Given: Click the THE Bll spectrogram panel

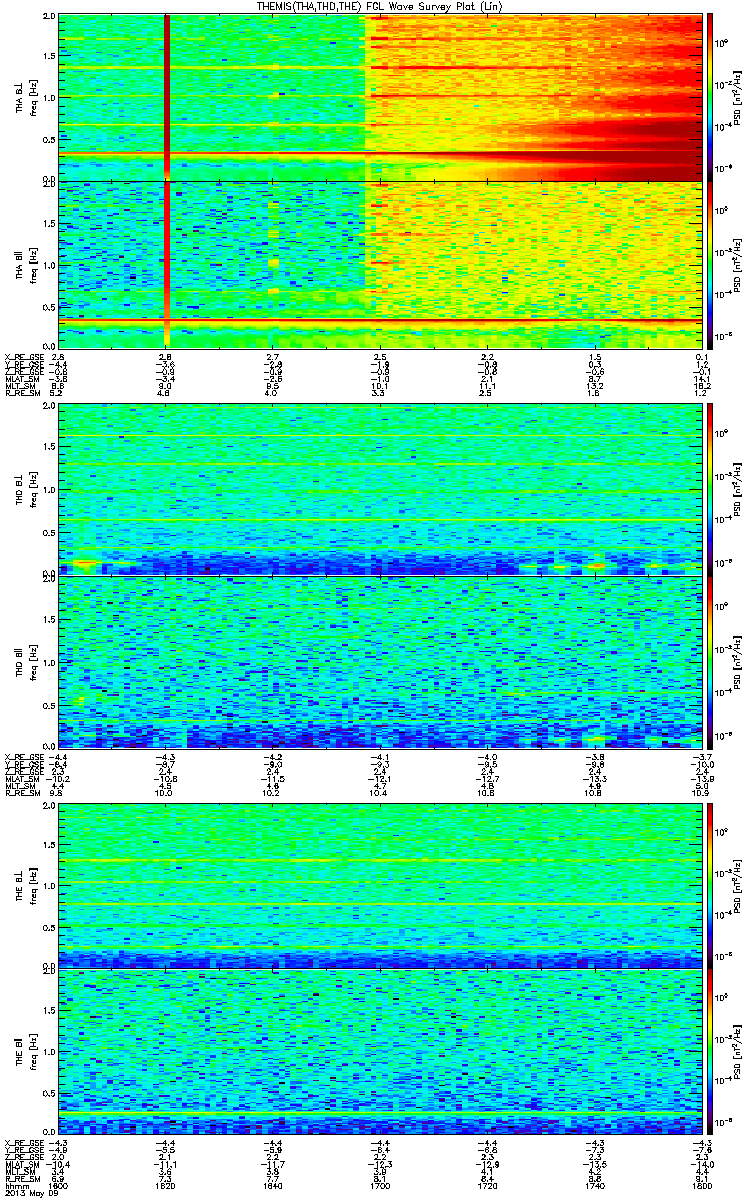Looking at the screenshot, I should click(380, 1052).
